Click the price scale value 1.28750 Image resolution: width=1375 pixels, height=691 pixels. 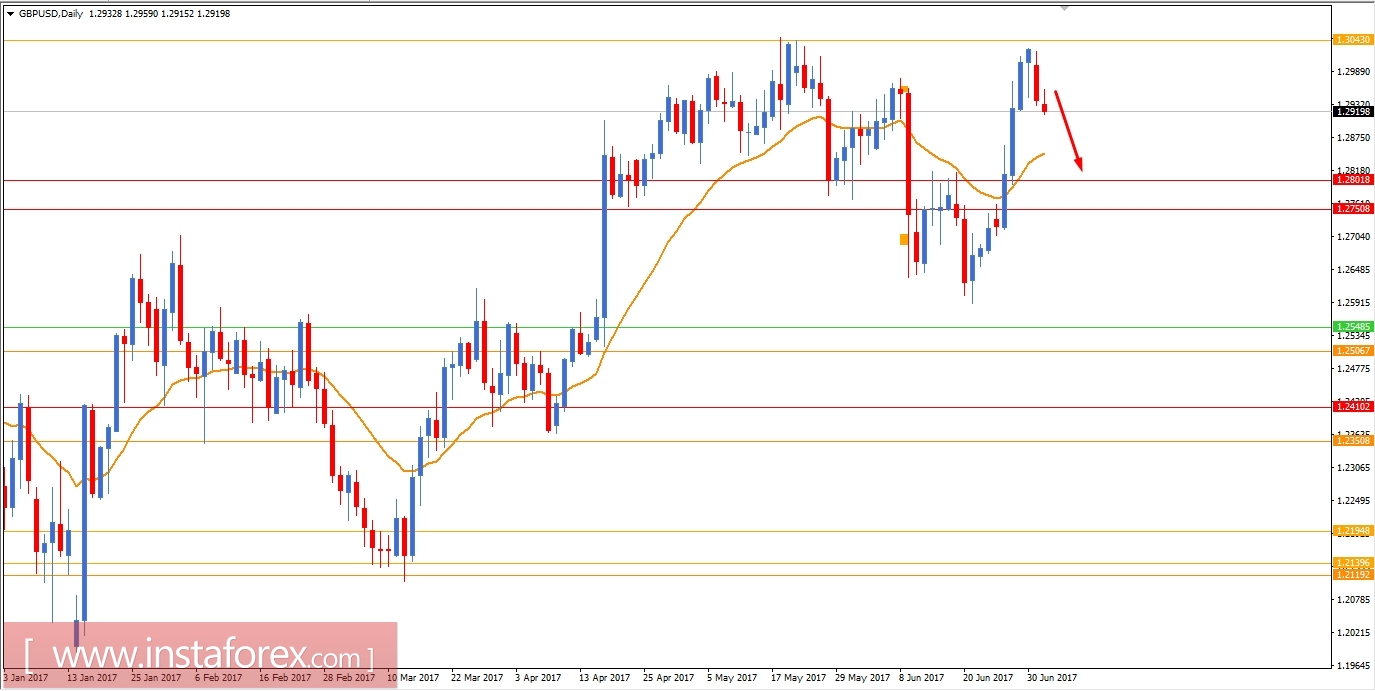pos(1353,138)
